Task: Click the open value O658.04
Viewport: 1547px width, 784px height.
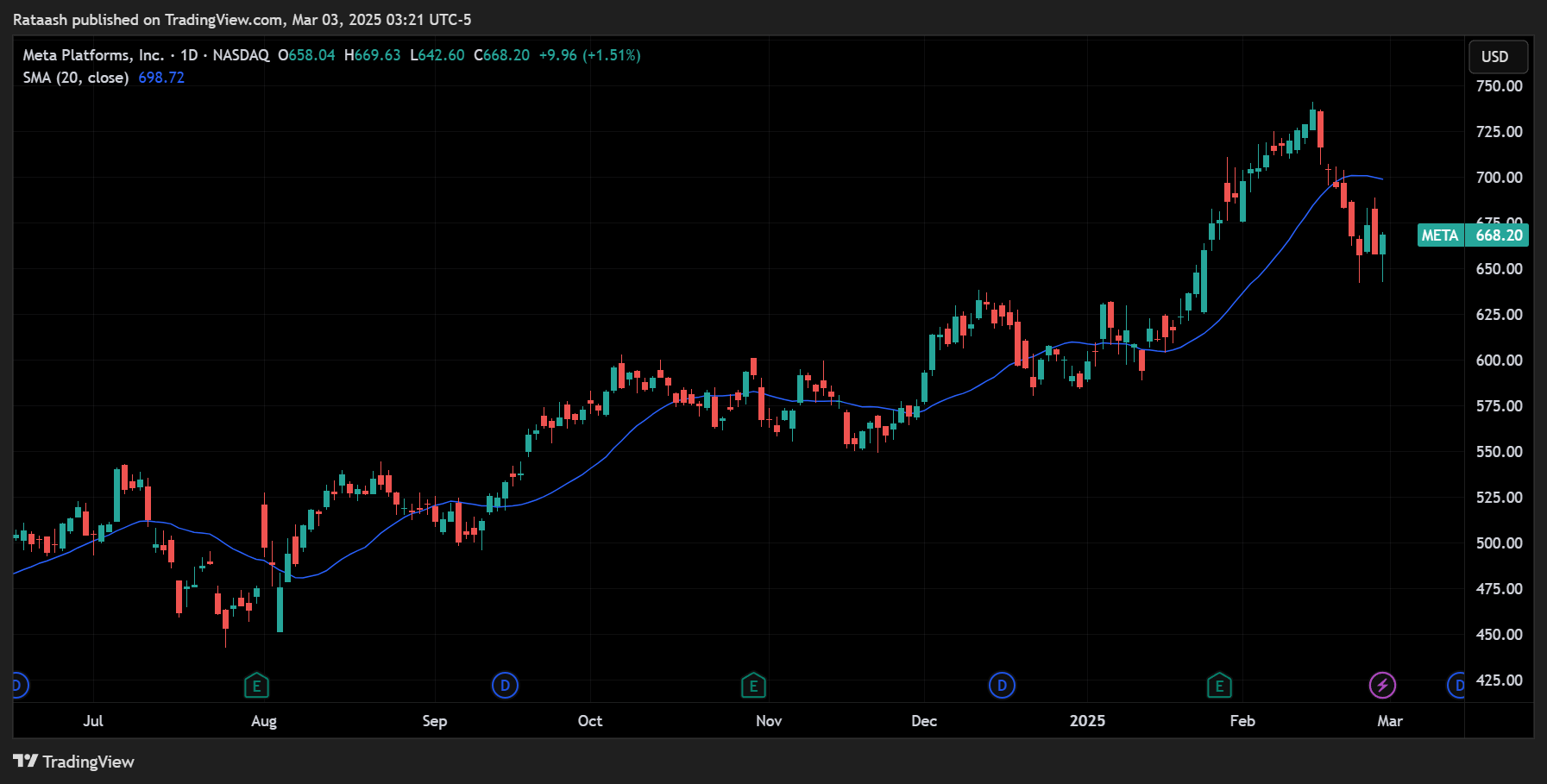Action: 306,55
